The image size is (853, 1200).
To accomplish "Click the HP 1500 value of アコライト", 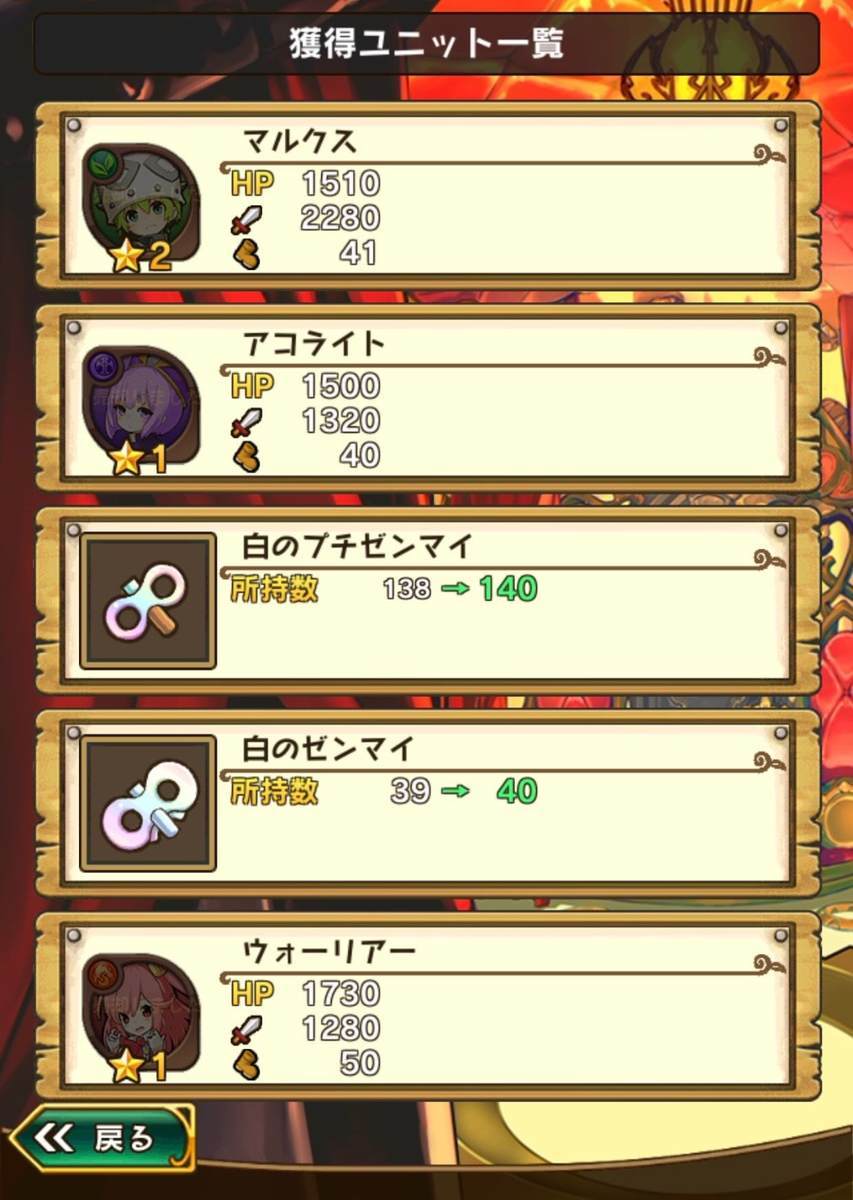I will click(x=341, y=386).
